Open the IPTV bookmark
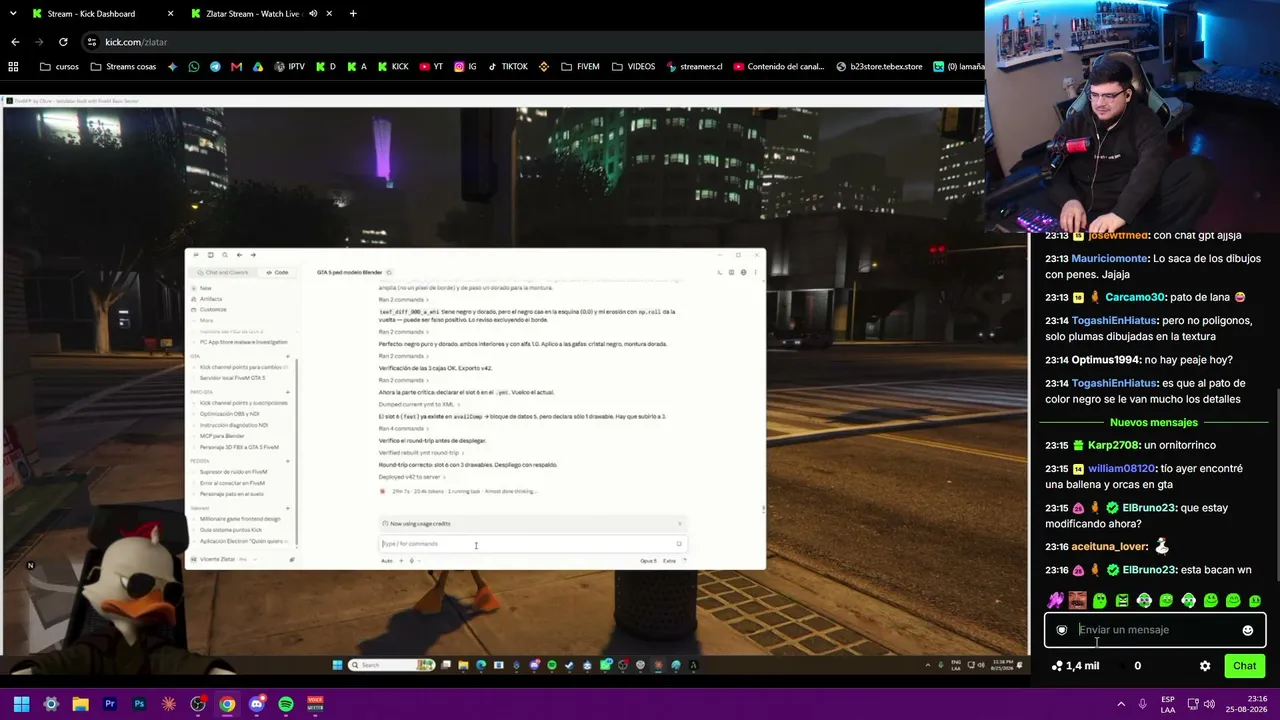Image resolution: width=1280 pixels, height=720 pixels. click(x=289, y=67)
